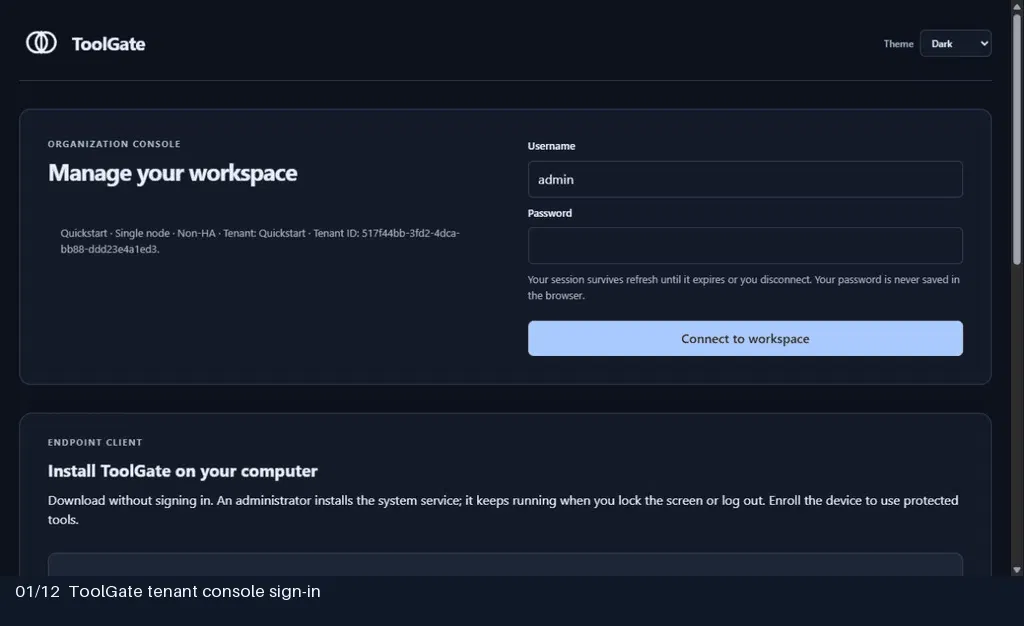Image resolution: width=1024 pixels, height=626 pixels.
Task: Click the ToolGate interlocking rings logo
Action: coord(41,43)
